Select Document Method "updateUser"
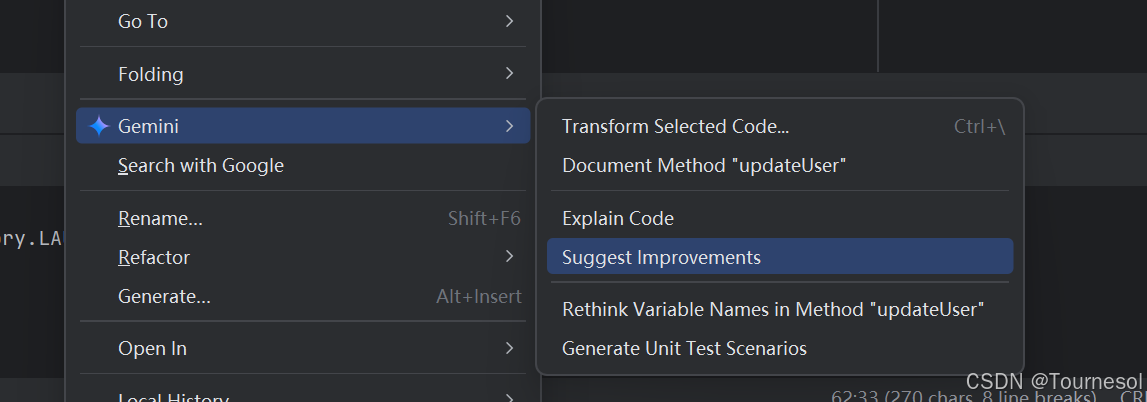This screenshot has height=402, width=1147. (704, 165)
